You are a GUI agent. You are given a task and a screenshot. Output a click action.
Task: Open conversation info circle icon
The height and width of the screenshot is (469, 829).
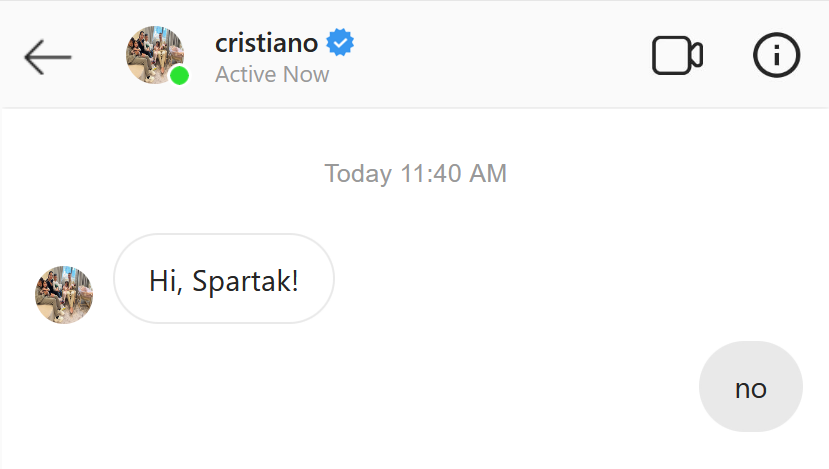click(776, 56)
